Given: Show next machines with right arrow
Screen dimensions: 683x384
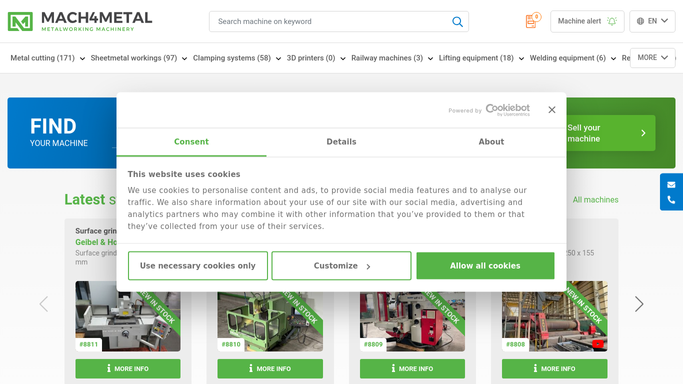Looking at the screenshot, I should pos(639,304).
